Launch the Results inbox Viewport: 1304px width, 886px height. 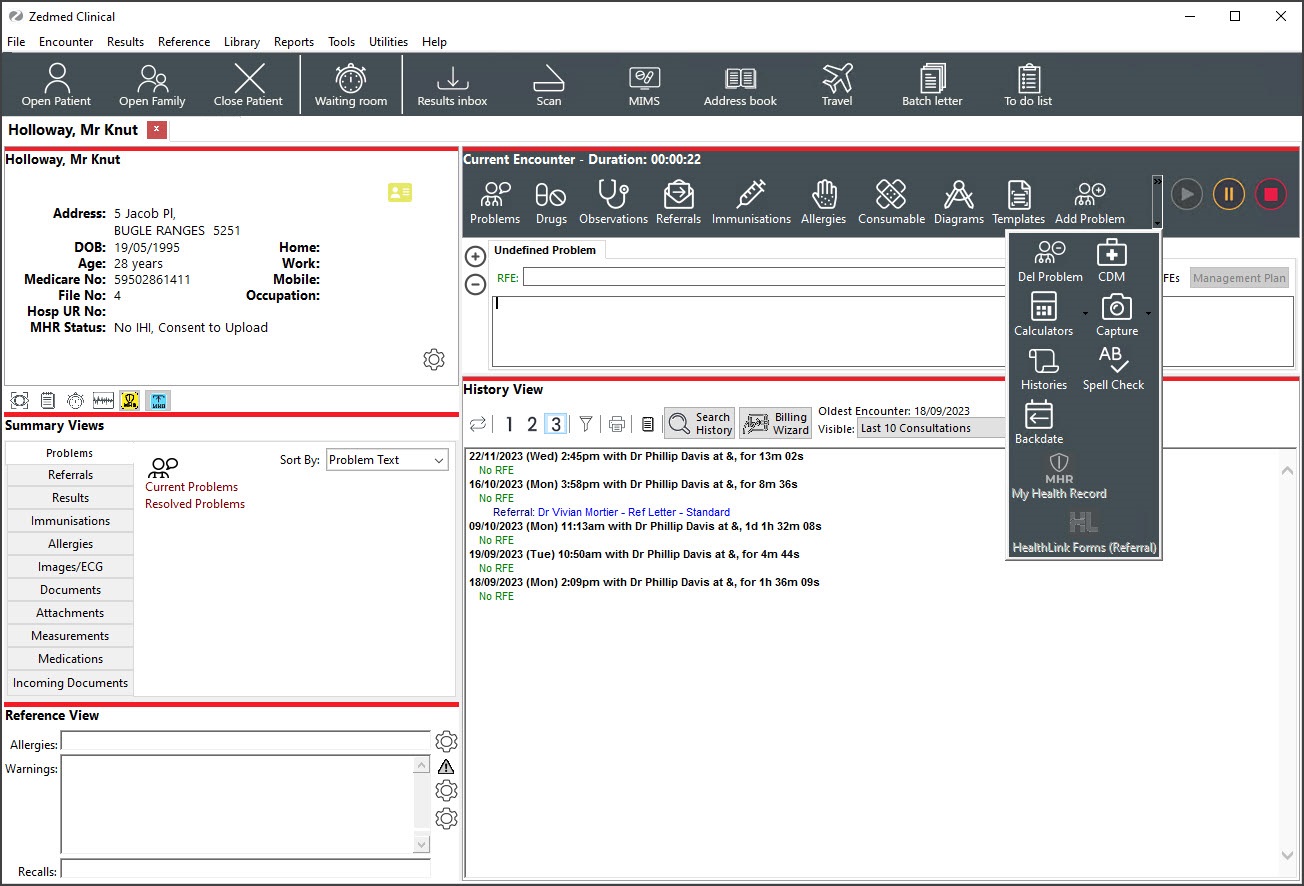[x=452, y=84]
